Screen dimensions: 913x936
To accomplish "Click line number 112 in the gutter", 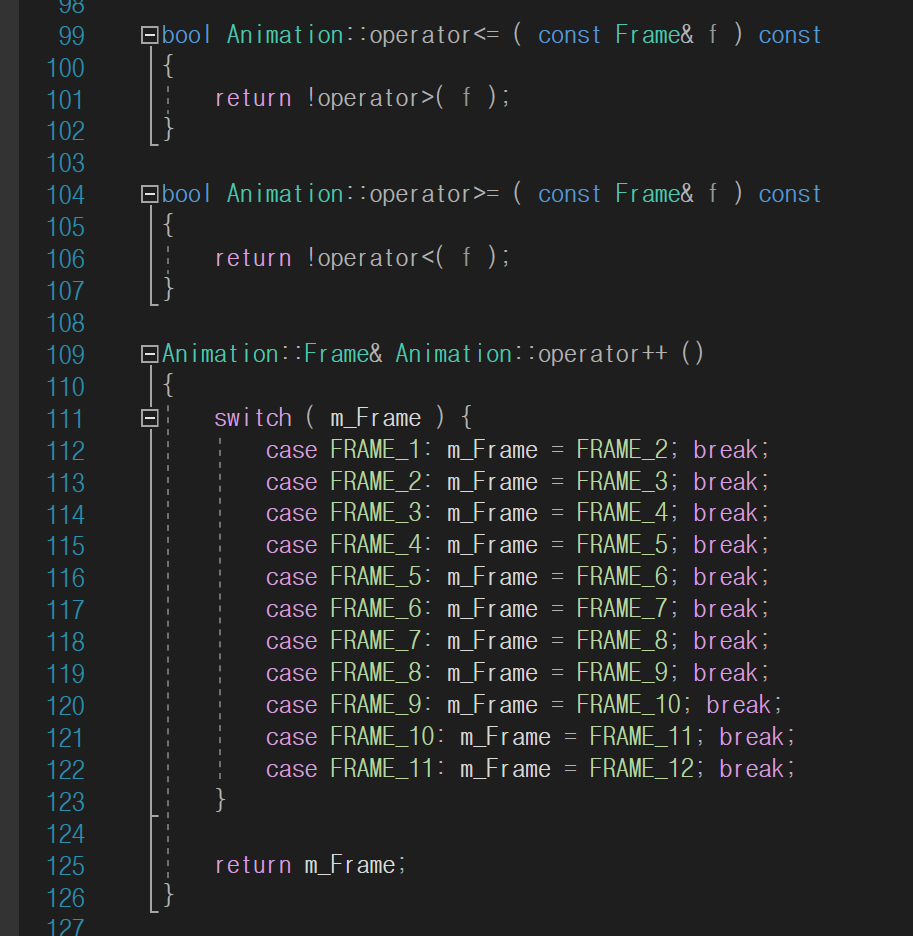I will pos(65,451).
